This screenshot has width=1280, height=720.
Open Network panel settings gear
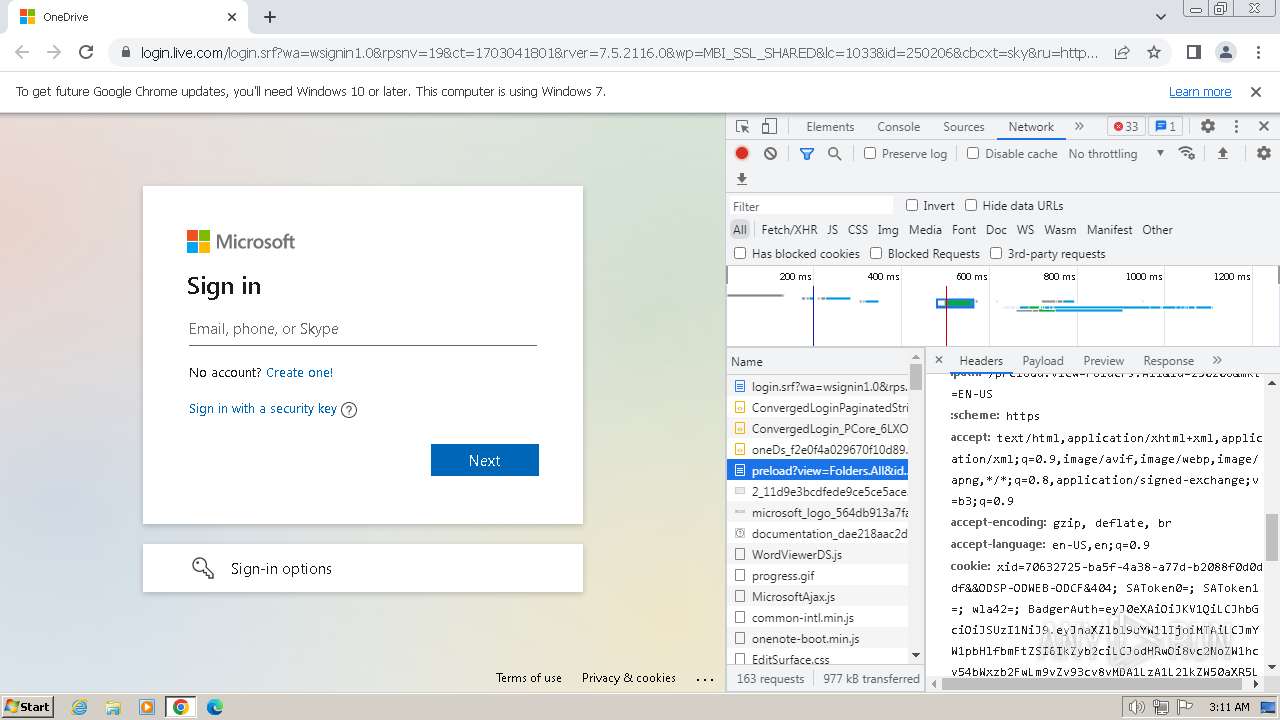[1264, 153]
